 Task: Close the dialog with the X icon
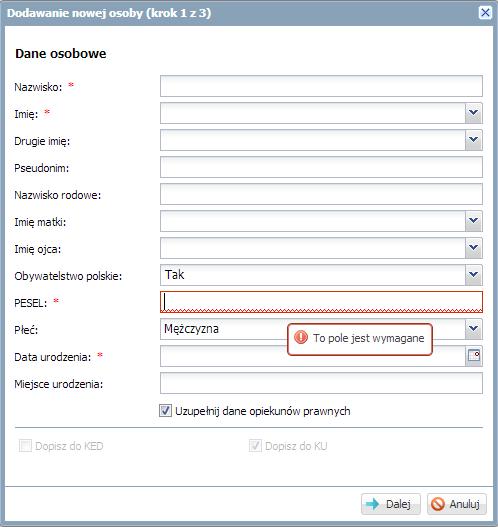tap(485, 13)
